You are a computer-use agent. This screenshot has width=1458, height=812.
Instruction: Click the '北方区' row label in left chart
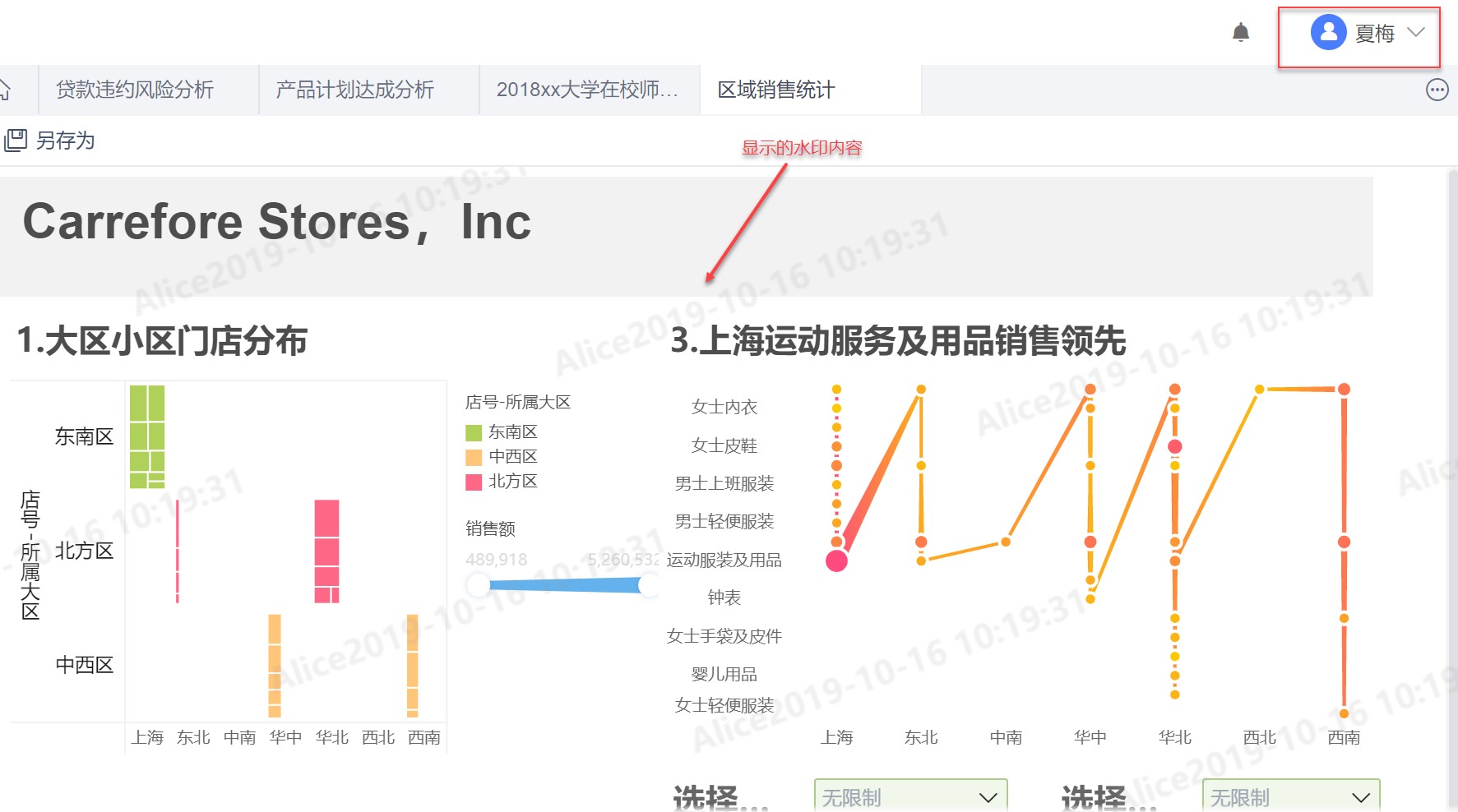(85, 551)
